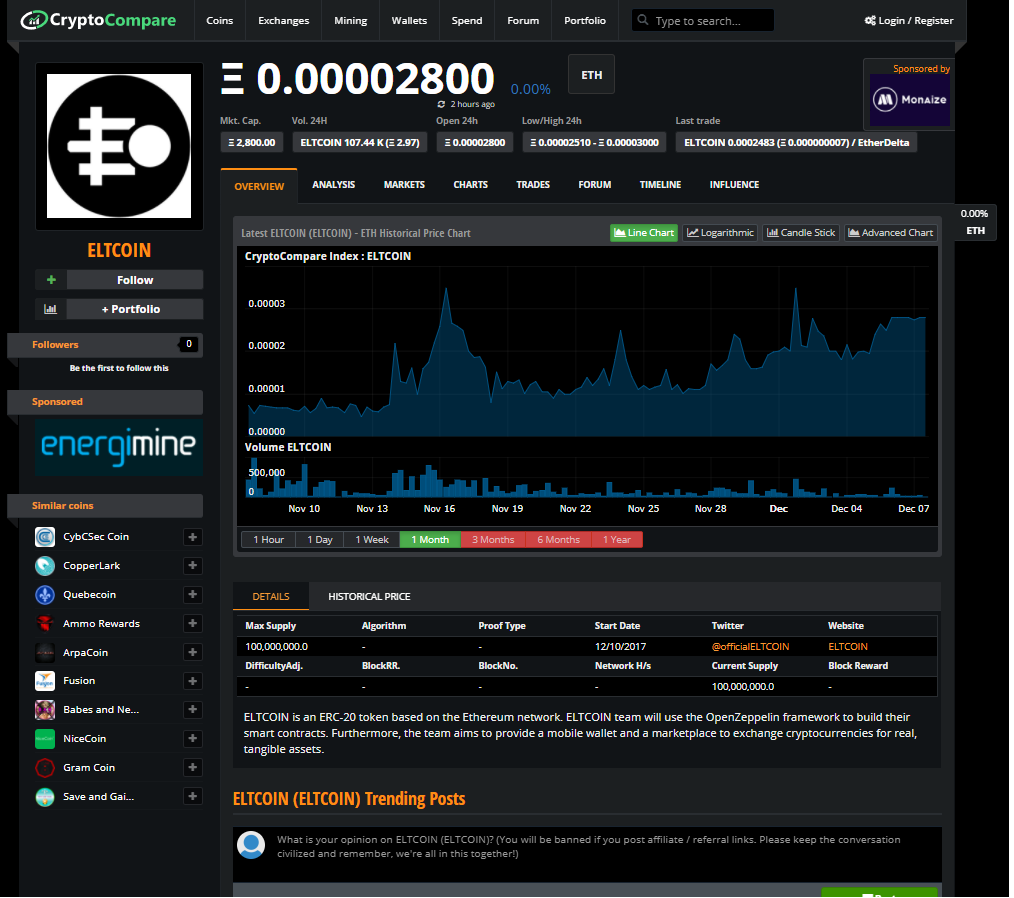The height and width of the screenshot is (898, 1014).
Task: Add Quebecoin with plus icon
Action: (x=193, y=595)
